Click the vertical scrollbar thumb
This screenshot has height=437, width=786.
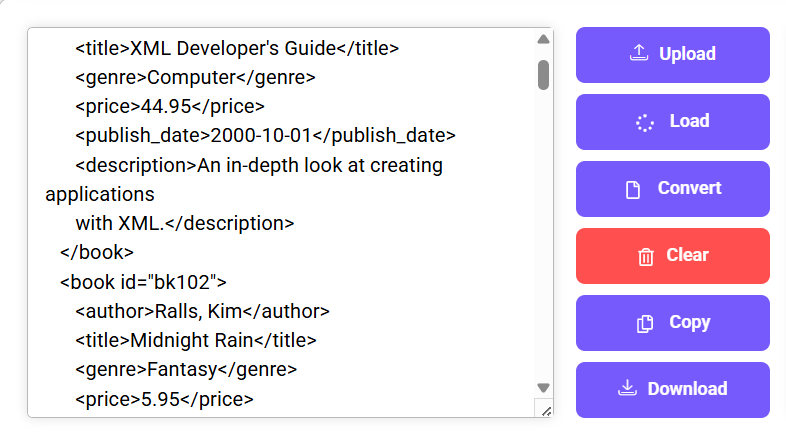543,75
